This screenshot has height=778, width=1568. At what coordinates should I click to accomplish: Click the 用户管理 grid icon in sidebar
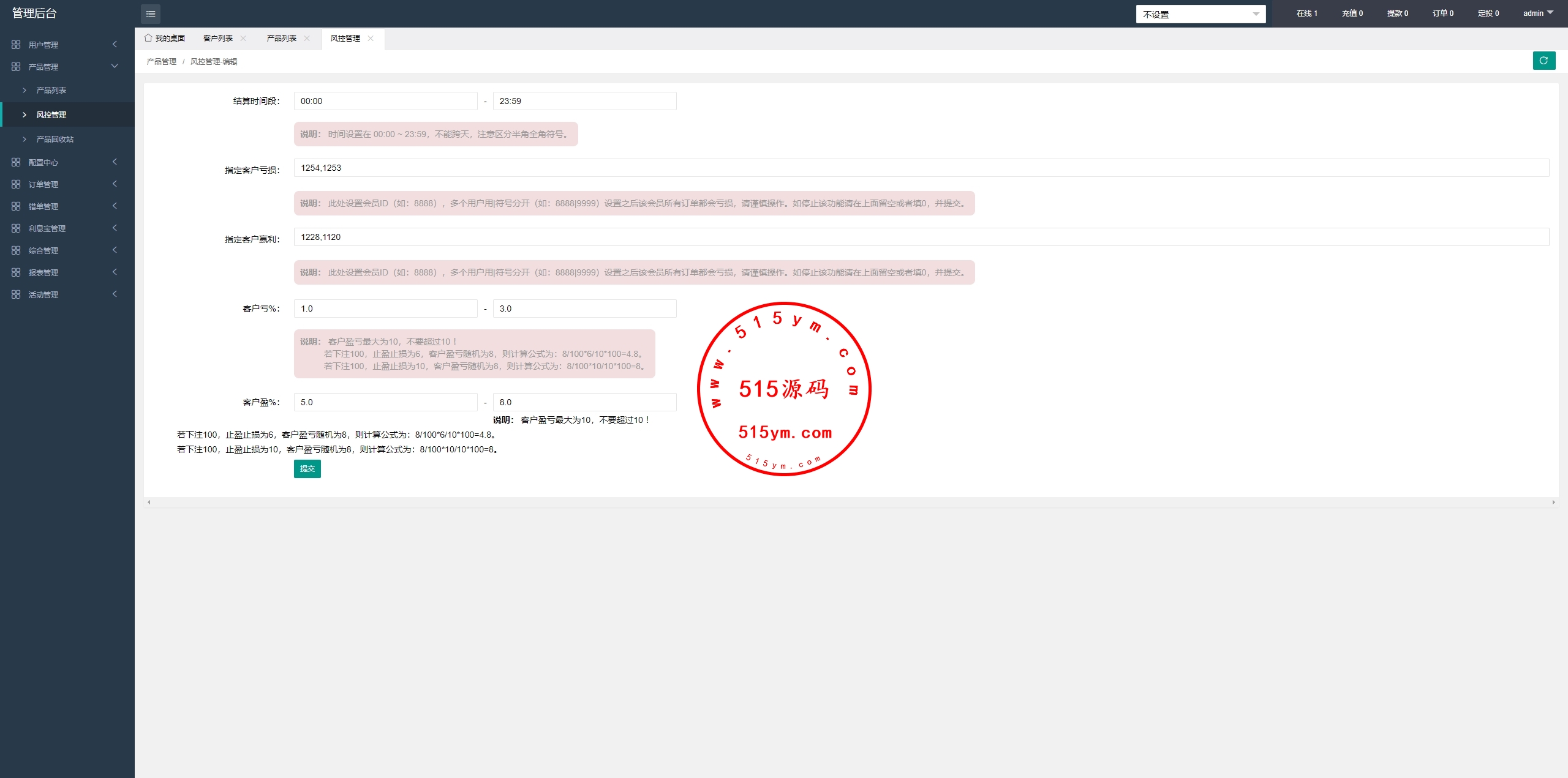click(x=16, y=45)
